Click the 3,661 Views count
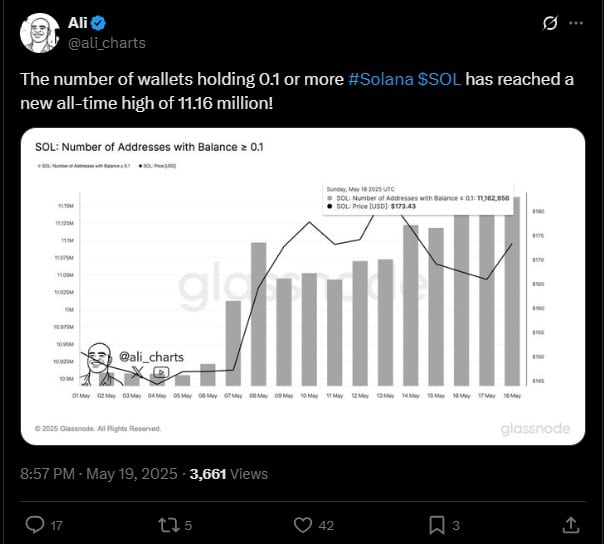604x544 pixels. [x=228, y=474]
